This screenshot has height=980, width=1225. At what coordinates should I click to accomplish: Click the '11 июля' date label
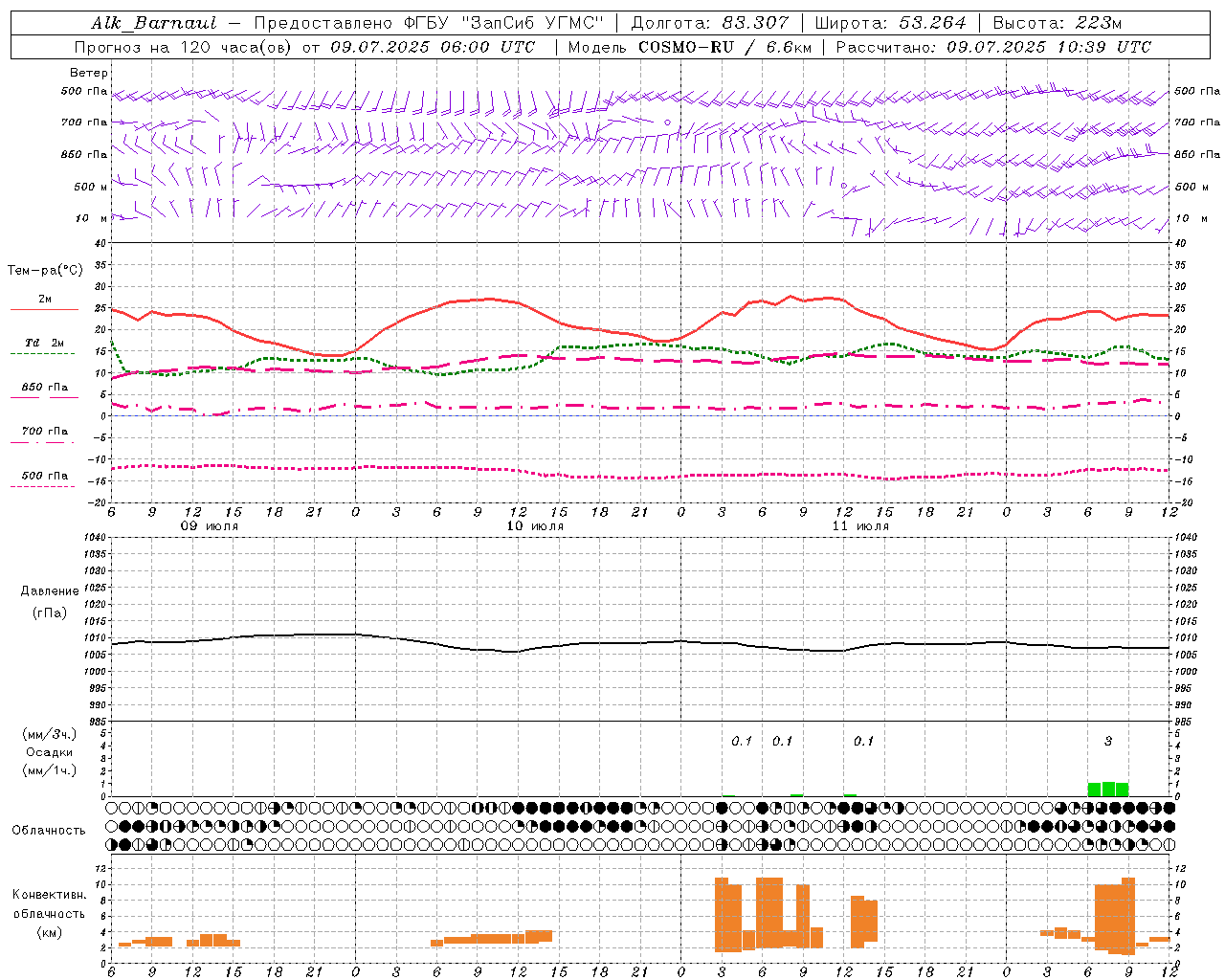860,526
